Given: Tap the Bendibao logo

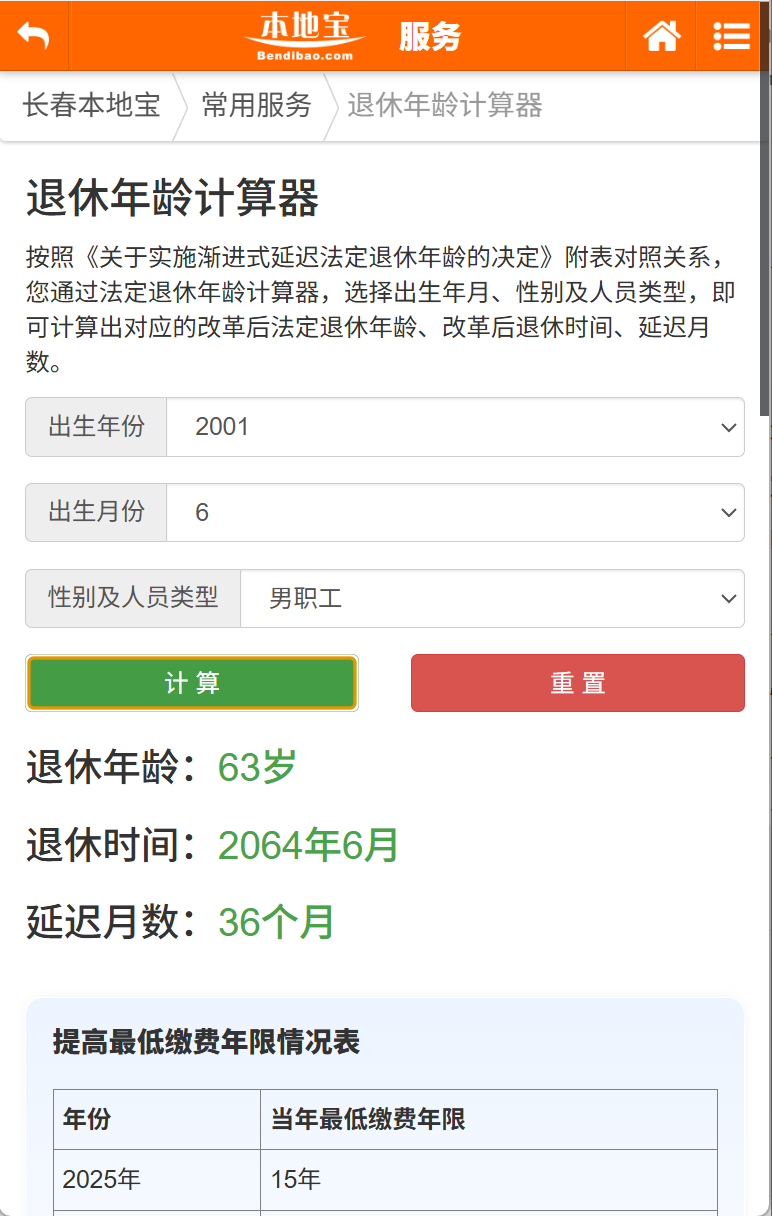Looking at the screenshot, I should 304,35.
